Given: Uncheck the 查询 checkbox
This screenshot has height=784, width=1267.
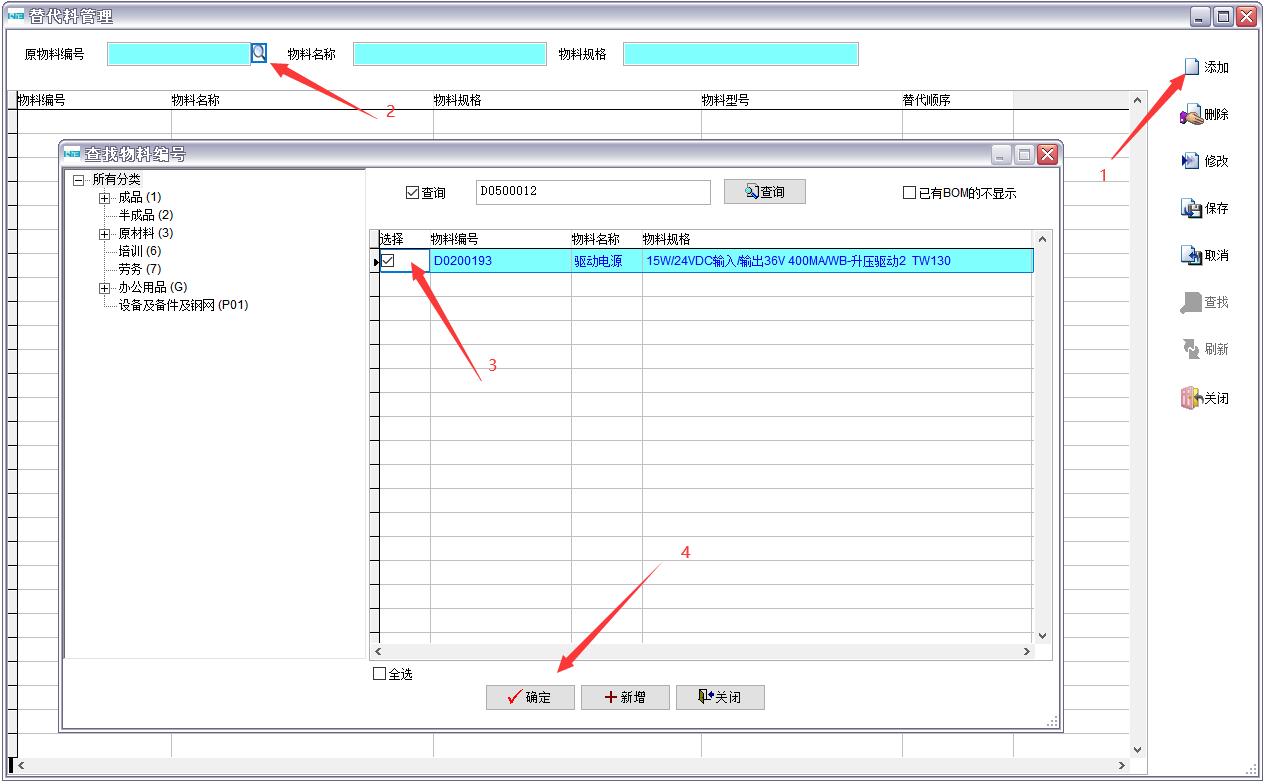Looking at the screenshot, I should (x=412, y=192).
